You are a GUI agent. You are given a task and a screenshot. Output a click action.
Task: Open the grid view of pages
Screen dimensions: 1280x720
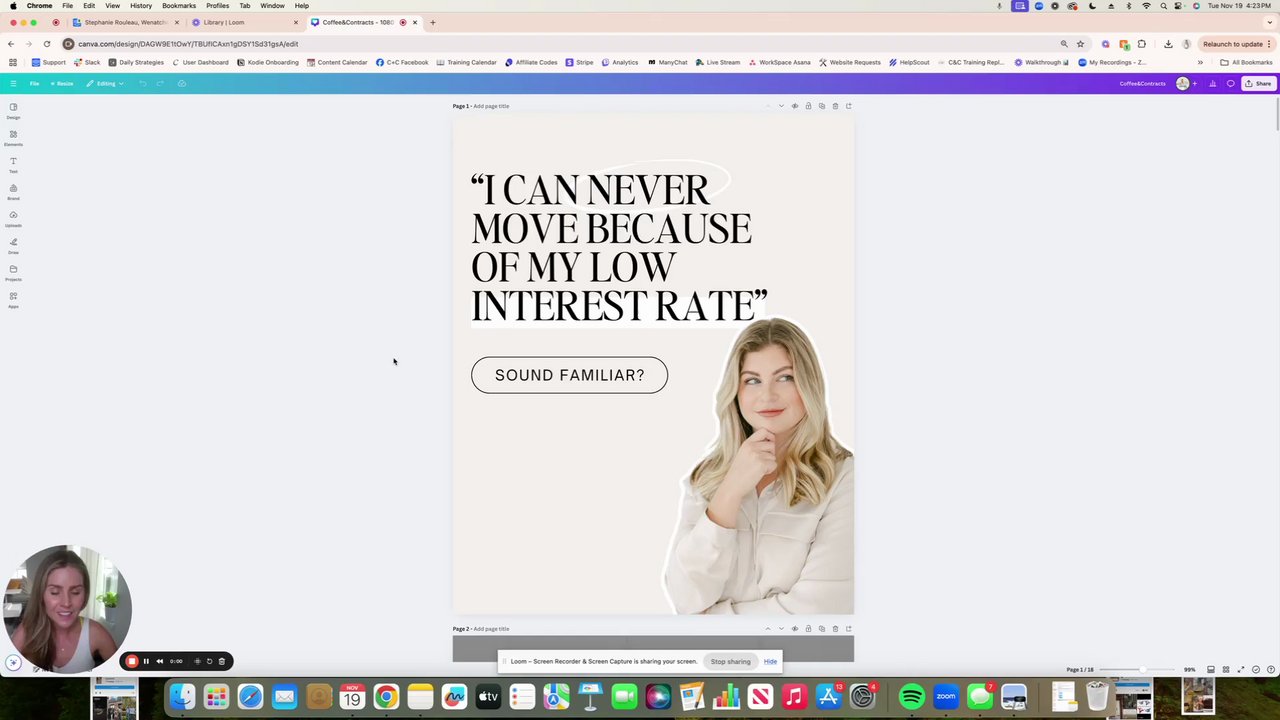point(1225,669)
